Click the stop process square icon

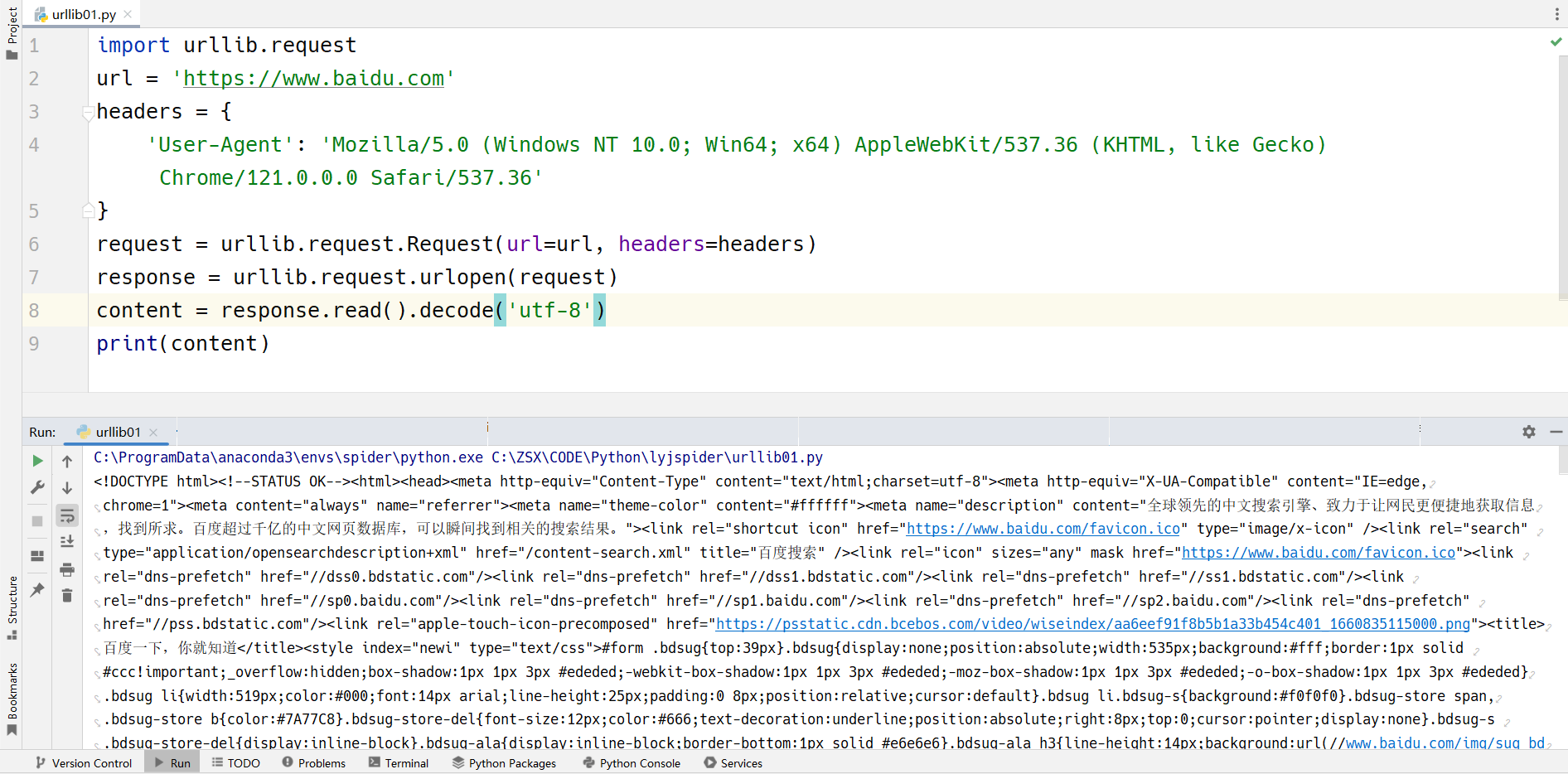click(37, 521)
